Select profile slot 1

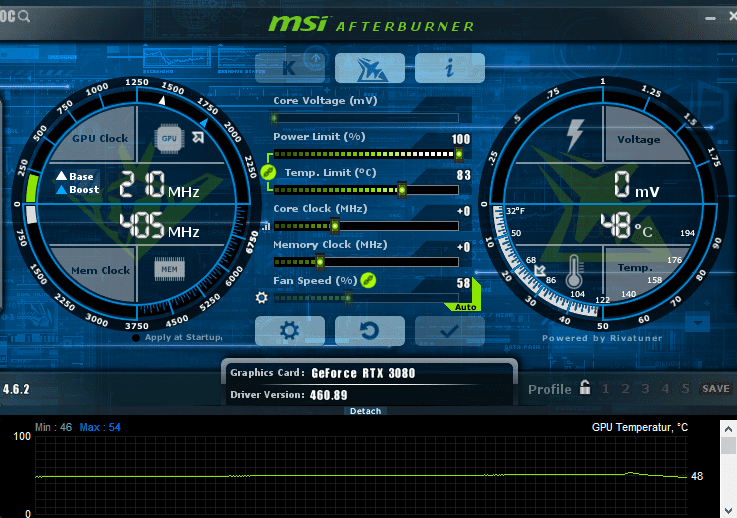coord(605,389)
